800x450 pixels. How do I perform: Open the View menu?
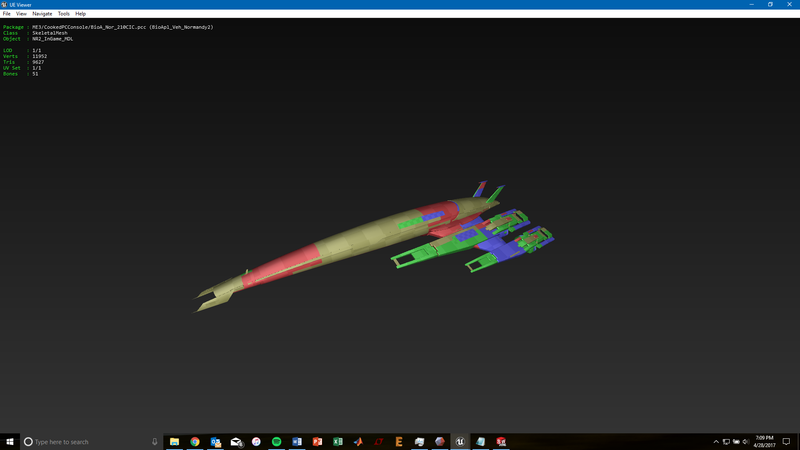(x=21, y=14)
